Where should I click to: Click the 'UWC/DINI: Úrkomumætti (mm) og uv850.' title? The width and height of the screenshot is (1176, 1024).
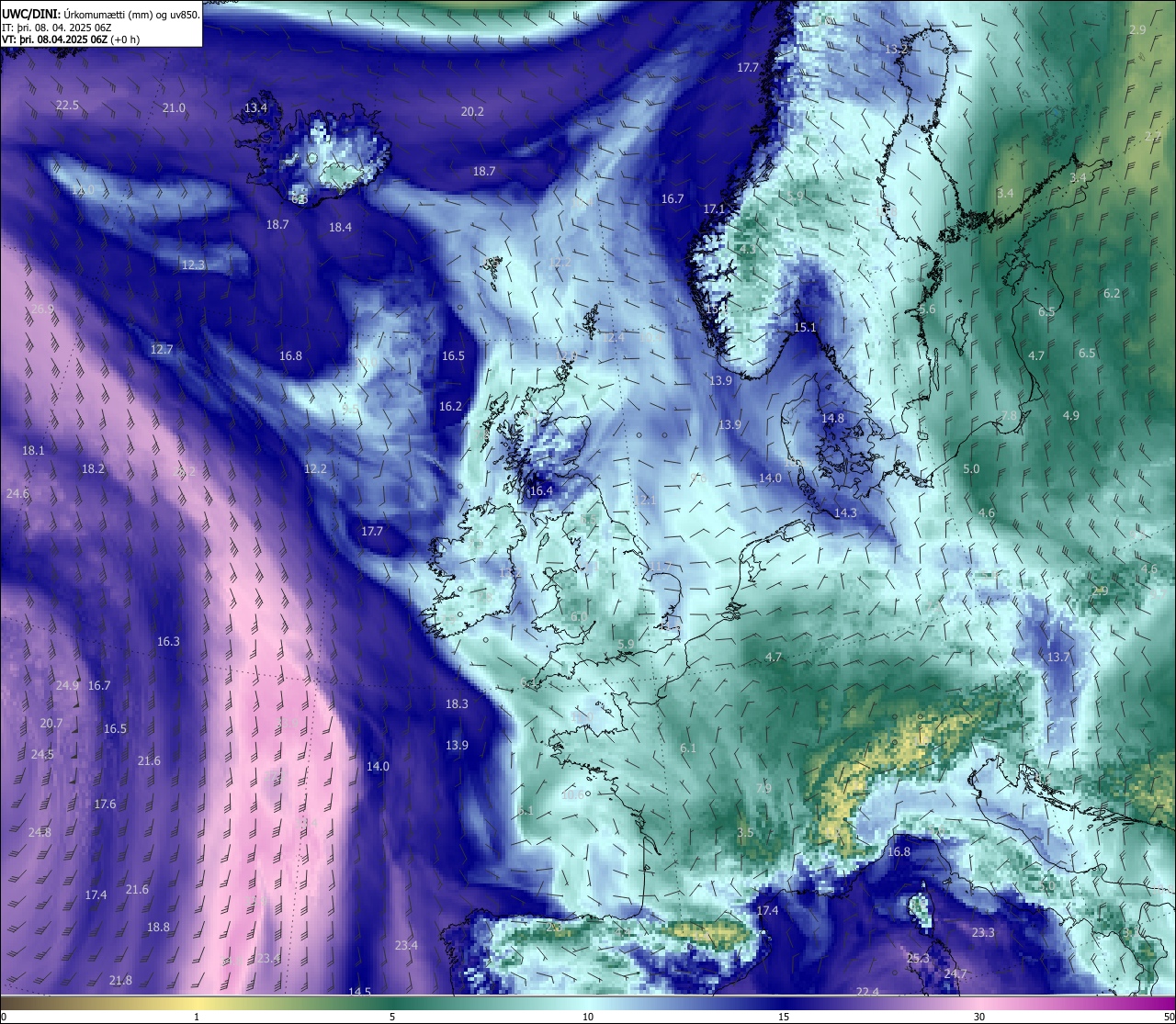tap(101, 14)
